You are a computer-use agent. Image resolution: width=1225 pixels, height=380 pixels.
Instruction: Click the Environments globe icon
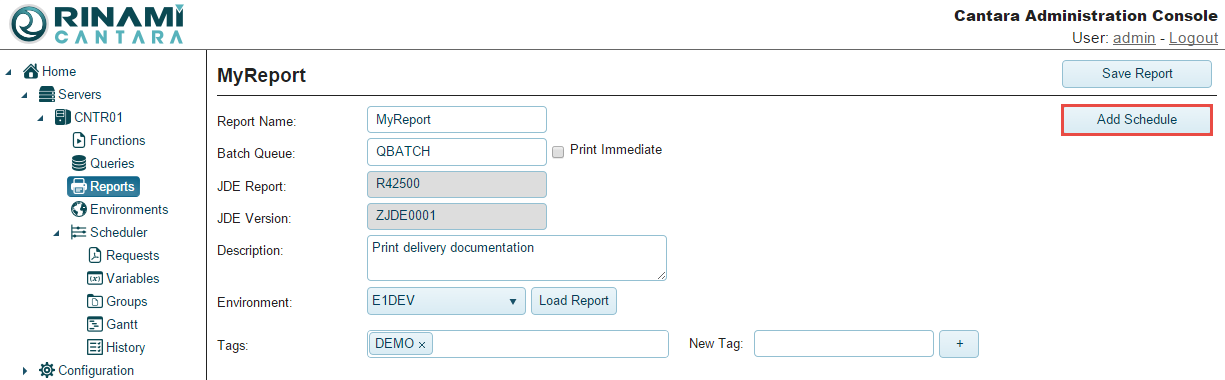[x=79, y=209]
